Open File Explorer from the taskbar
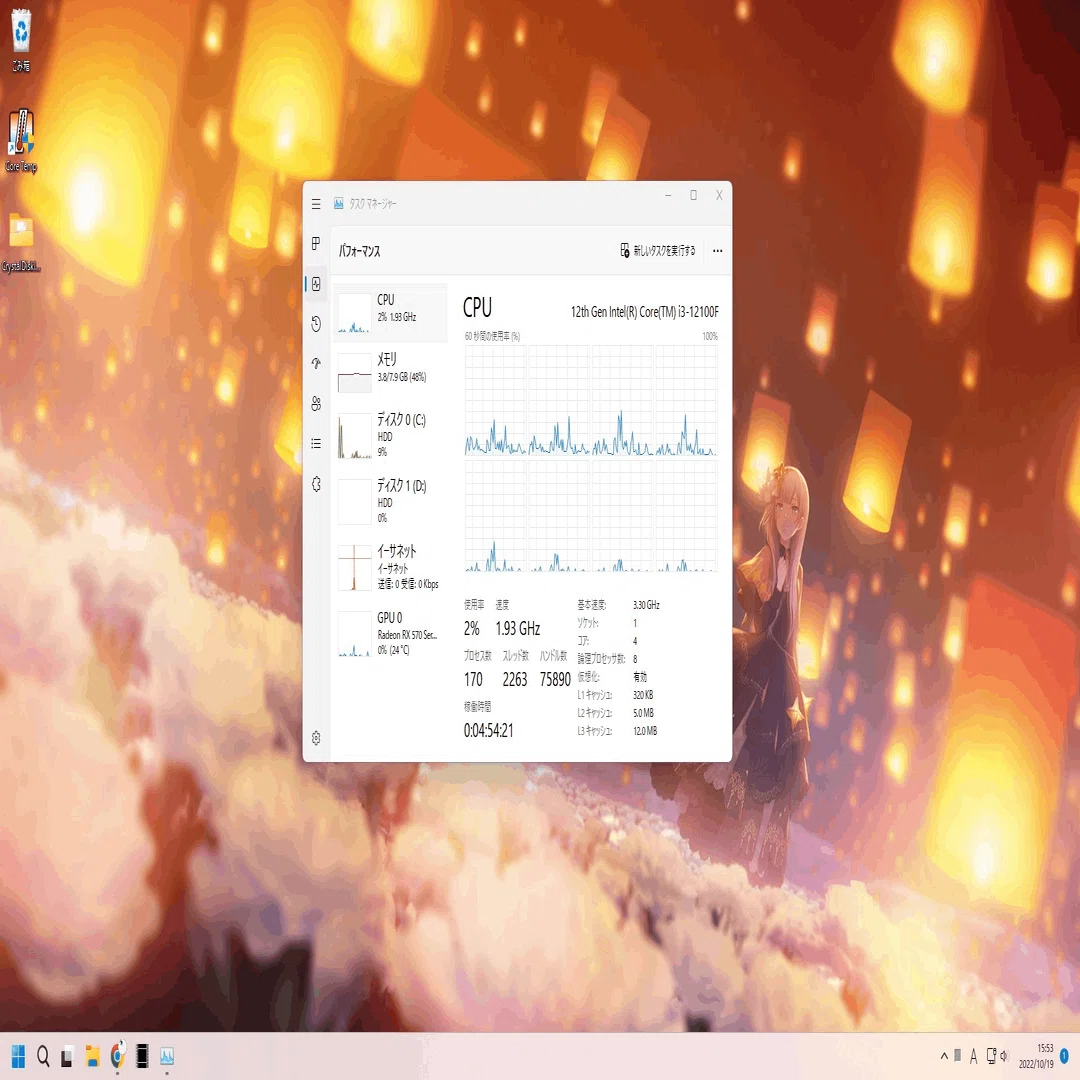The width and height of the screenshot is (1080, 1080). click(x=92, y=1056)
